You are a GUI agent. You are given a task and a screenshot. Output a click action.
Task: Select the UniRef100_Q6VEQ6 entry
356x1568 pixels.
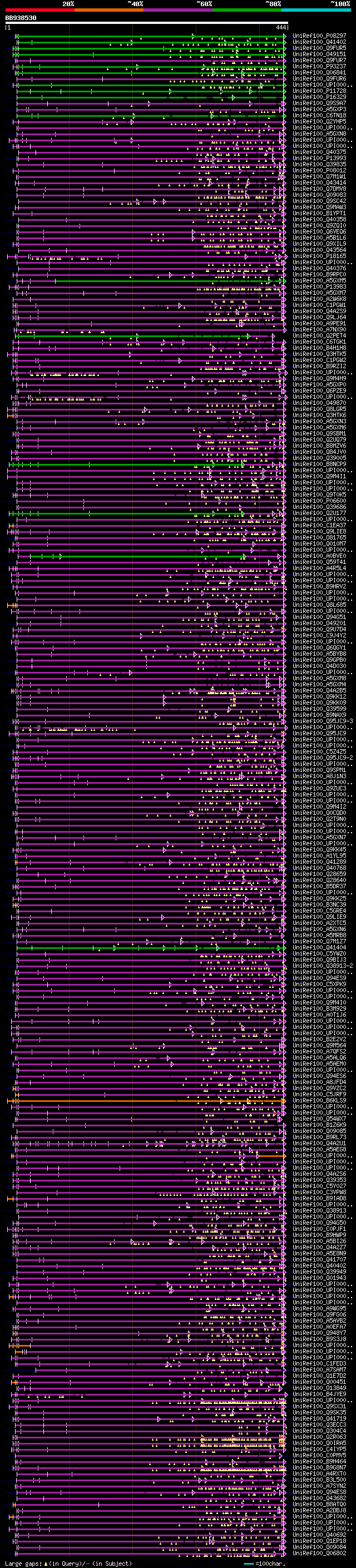(x=319, y=231)
